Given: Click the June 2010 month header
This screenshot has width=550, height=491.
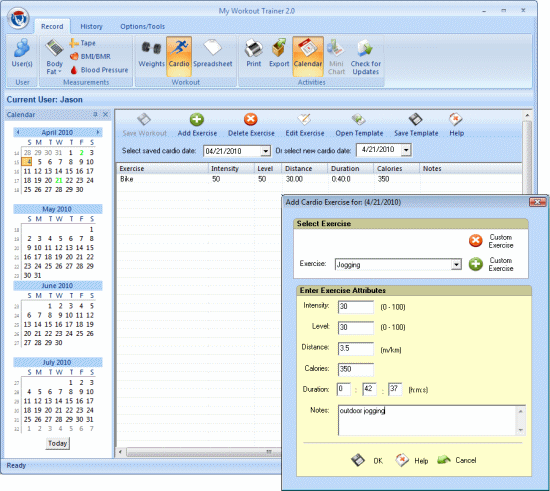Looking at the screenshot, I should pos(58,285).
